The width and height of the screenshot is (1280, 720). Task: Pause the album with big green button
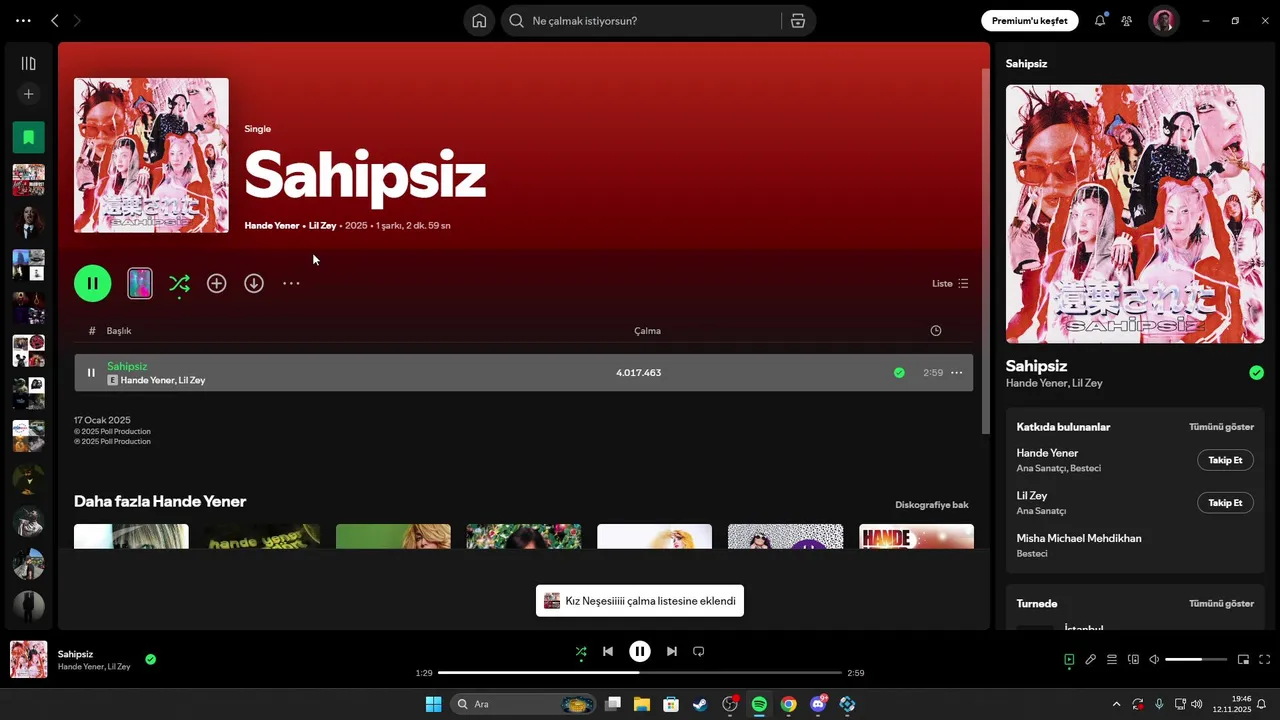[92, 283]
